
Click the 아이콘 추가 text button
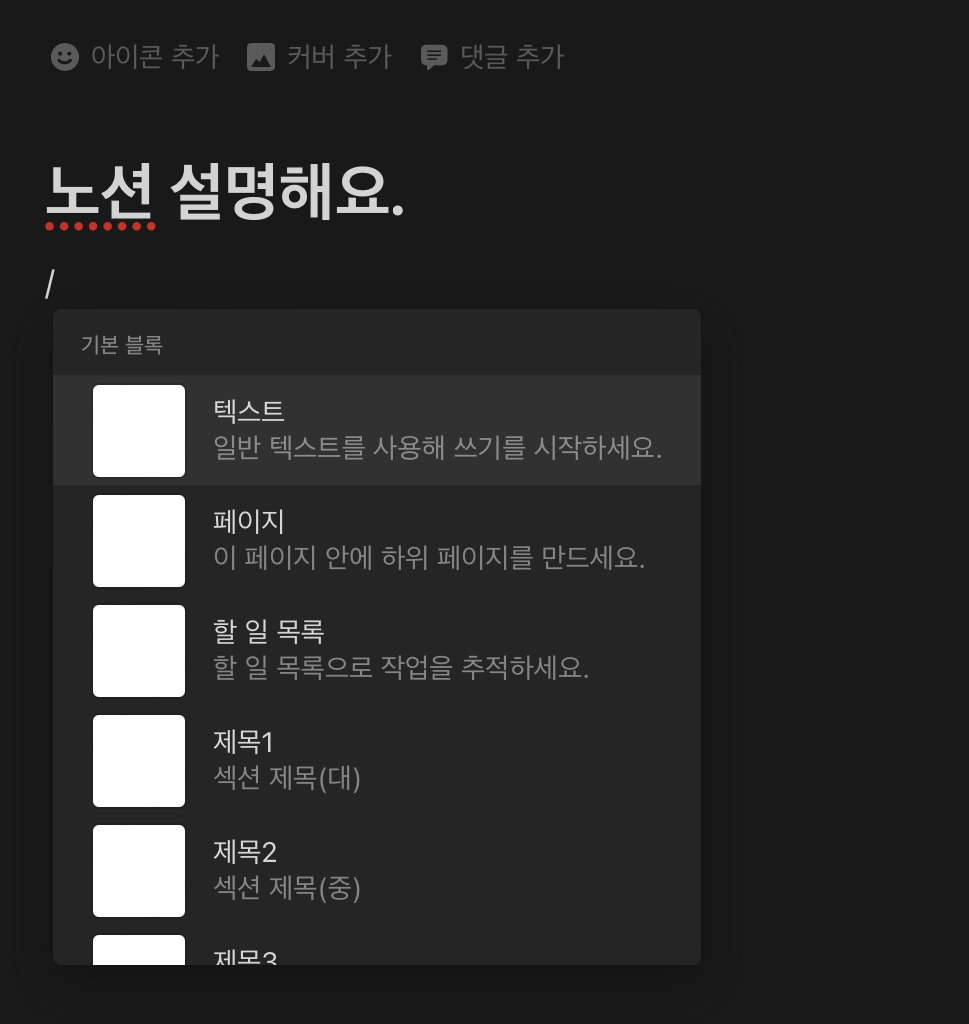155,57
